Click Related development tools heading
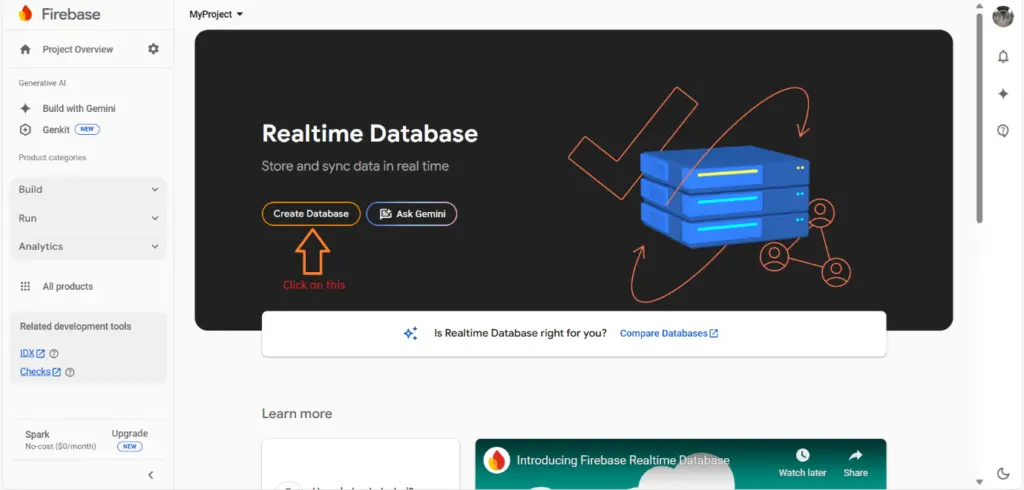This screenshot has height=490, width=1024. [75, 326]
